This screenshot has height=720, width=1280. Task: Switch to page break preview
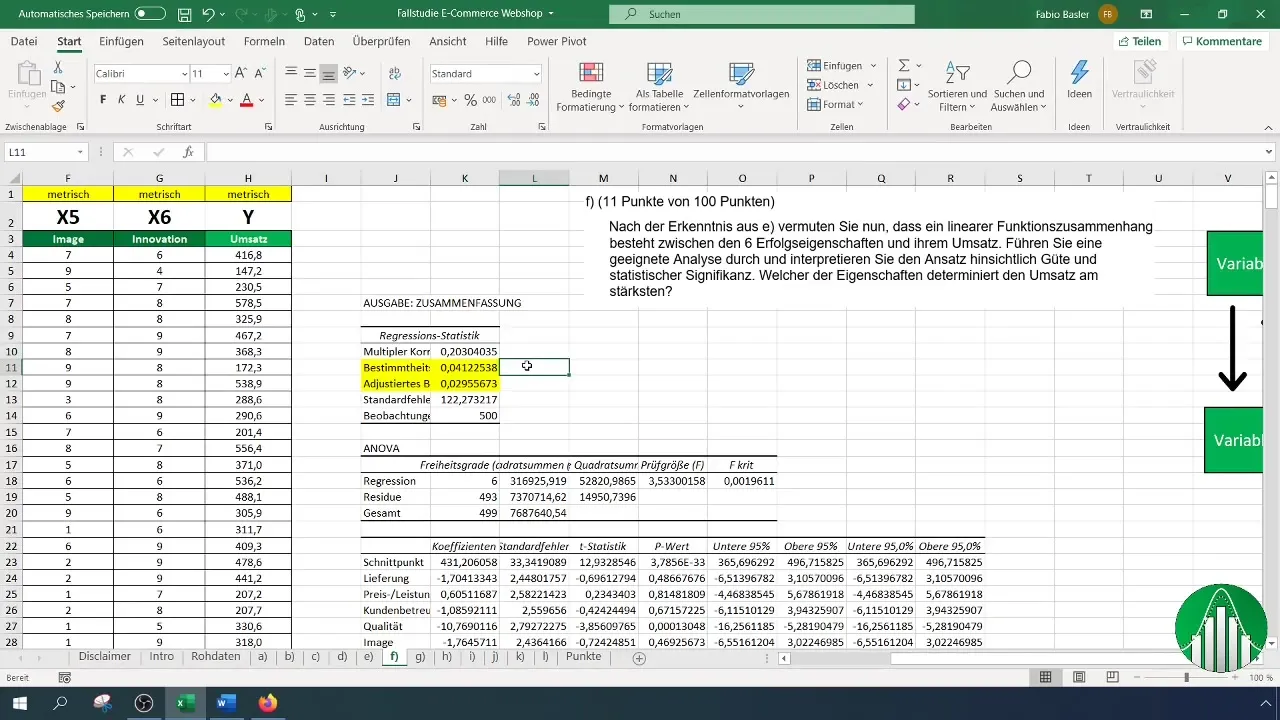click(1111, 678)
